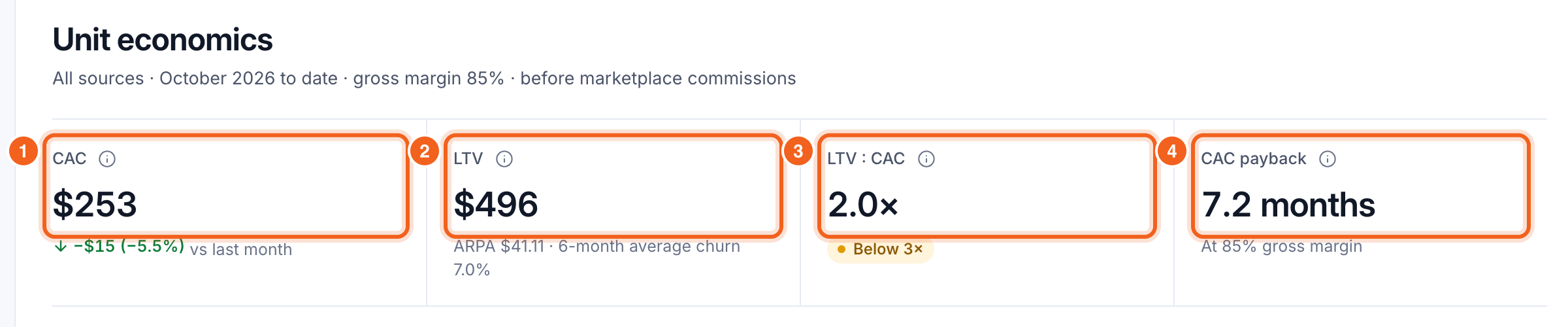Screen dimensions: 1568x327
Task: Show info for CAC payback metric
Action: [x=1328, y=159]
